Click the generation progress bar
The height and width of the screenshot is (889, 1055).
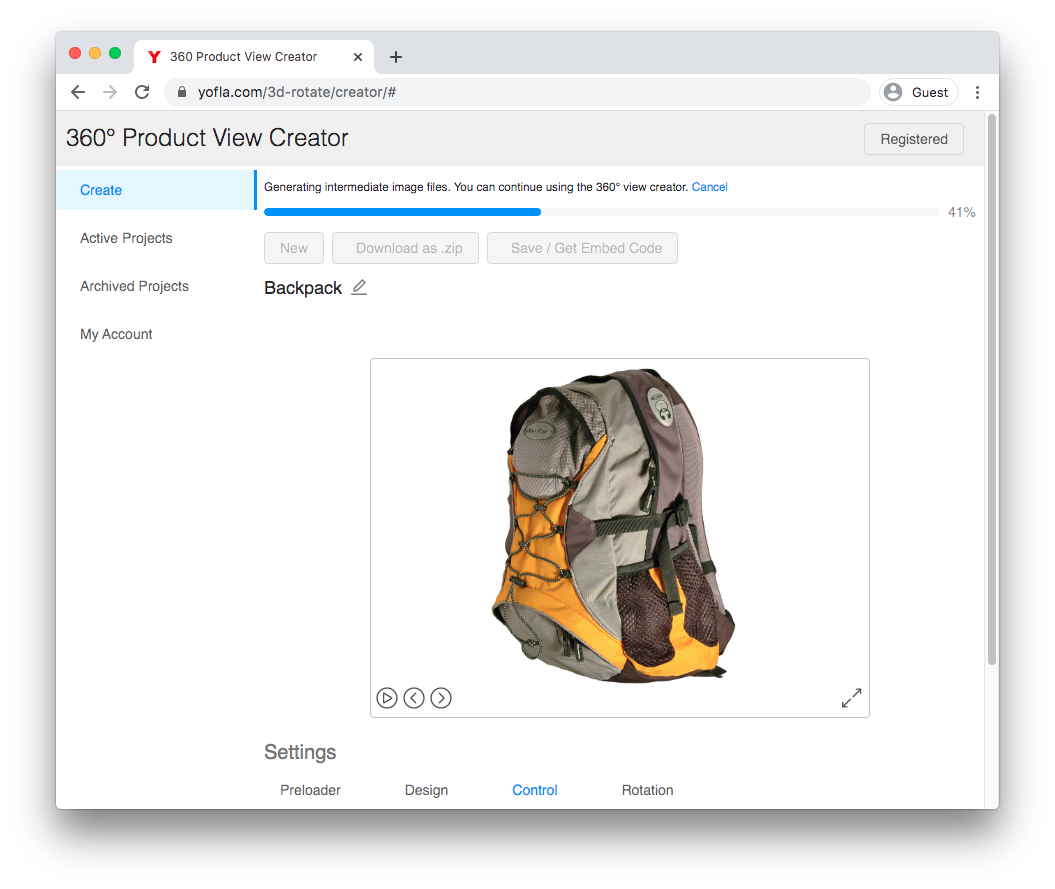602,212
